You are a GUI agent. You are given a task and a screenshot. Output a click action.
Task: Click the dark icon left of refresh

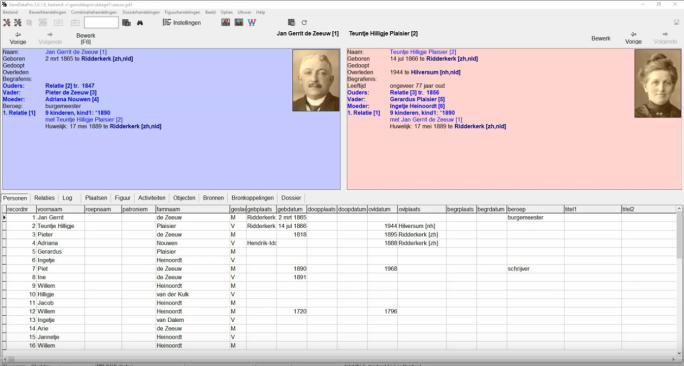pos(291,23)
